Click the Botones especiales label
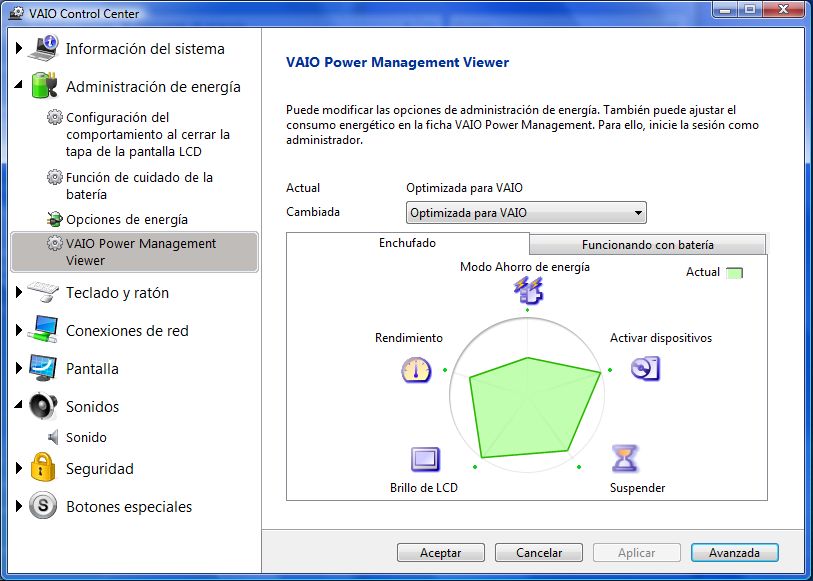The height and width of the screenshot is (581, 813). [x=129, y=506]
